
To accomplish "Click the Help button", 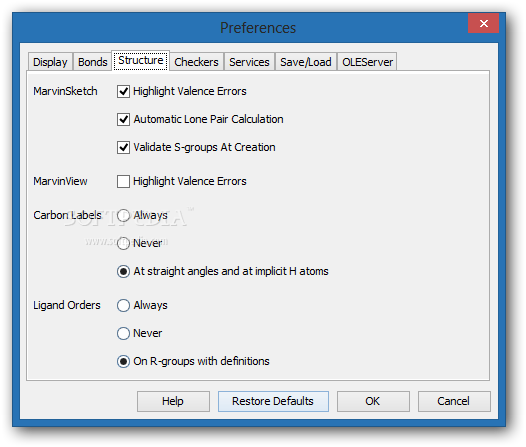I will pyautogui.click(x=173, y=401).
